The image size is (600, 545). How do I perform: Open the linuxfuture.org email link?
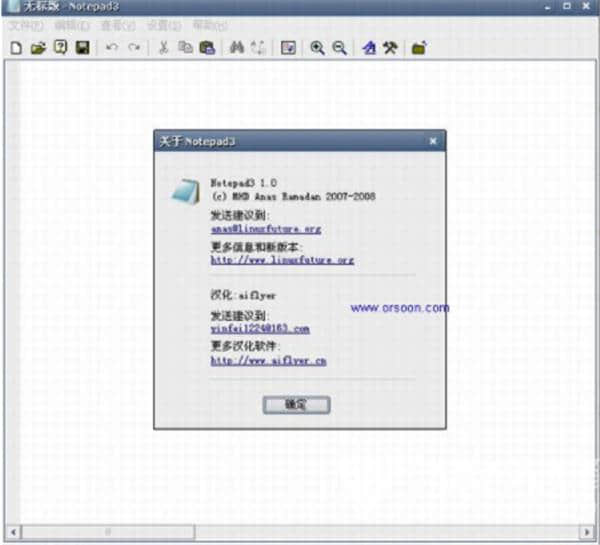pyautogui.click(x=266, y=229)
